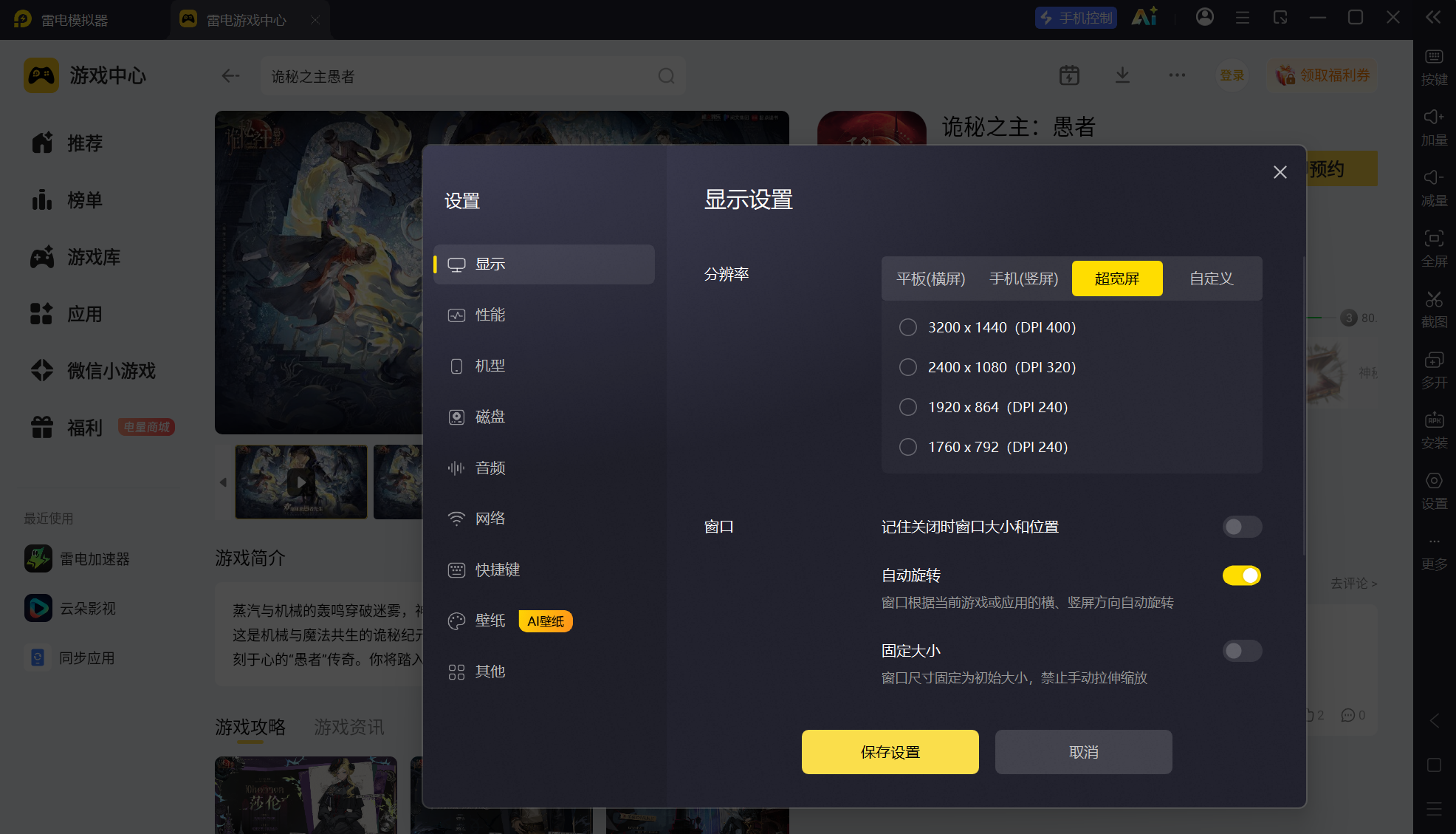
Task: Show 更多 tools in right sidebar
Action: (x=1434, y=554)
